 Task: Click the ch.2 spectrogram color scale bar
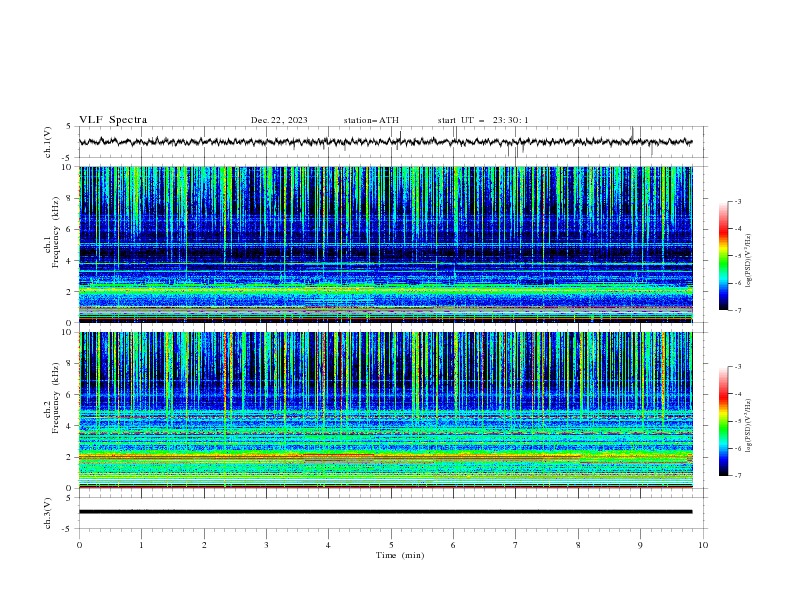723,421
